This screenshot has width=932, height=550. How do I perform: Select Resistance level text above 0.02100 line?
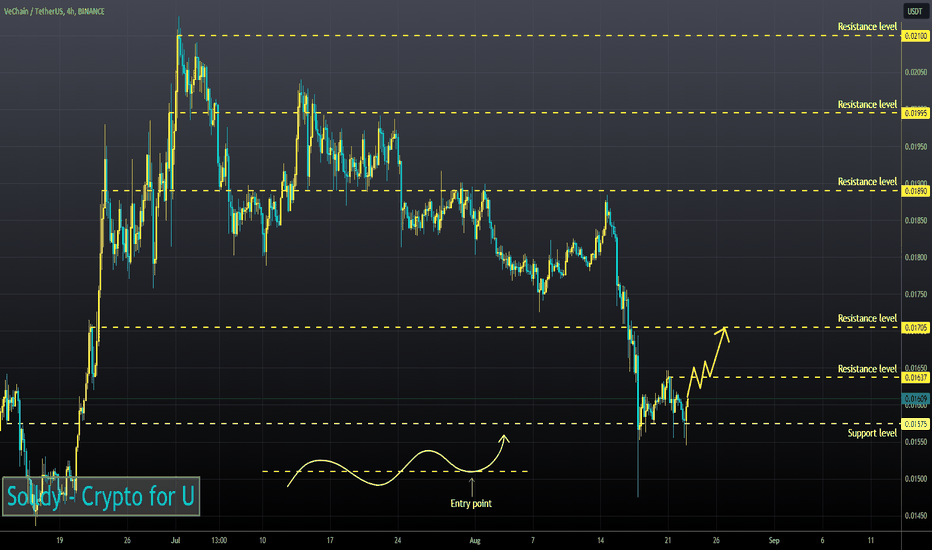(x=867, y=27)
